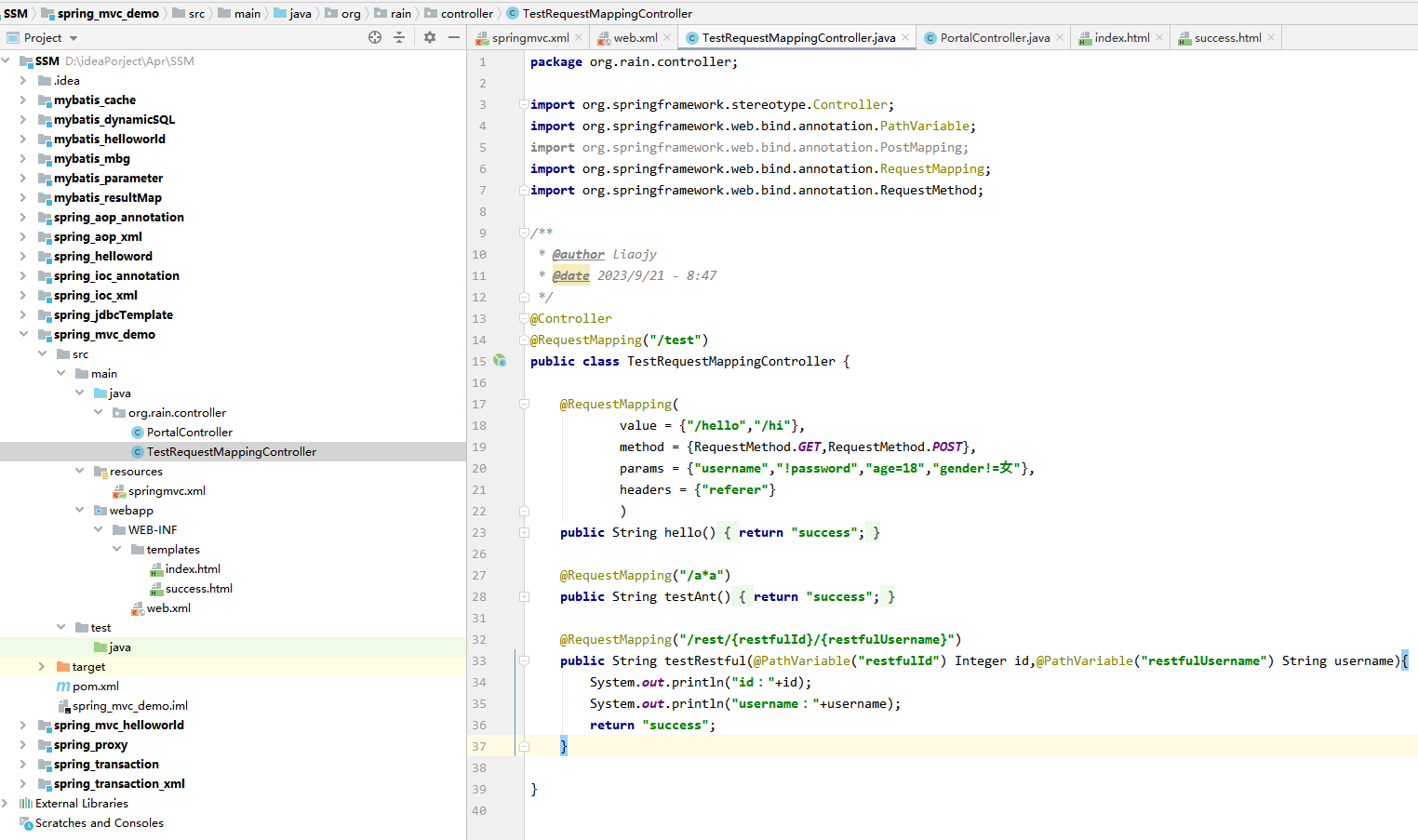
Task: Unfold the hello() method at line 23
Action: (524, 532)
